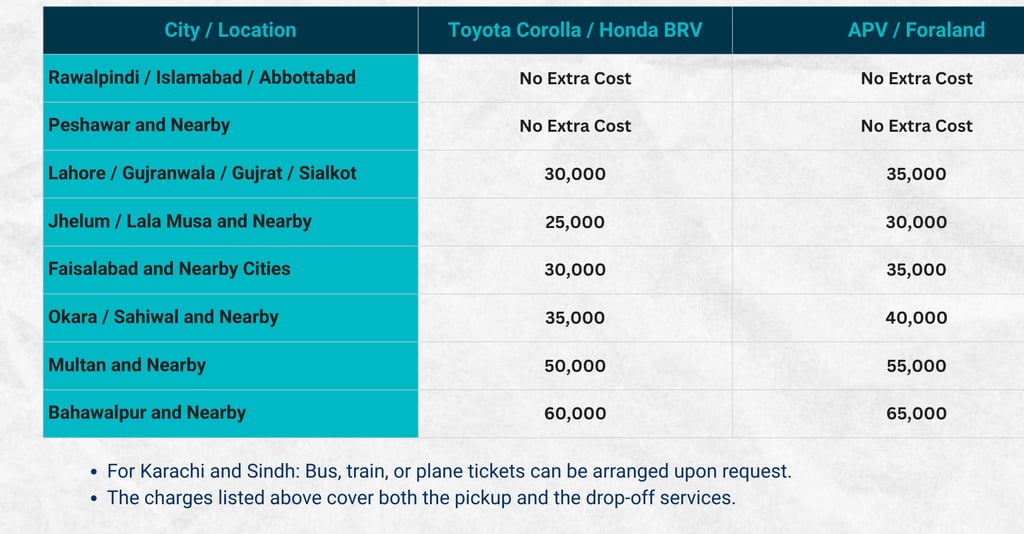Click the Karachi and Sindh tickets note
Screen dimensions: 1024x534
tap(449, 471)
